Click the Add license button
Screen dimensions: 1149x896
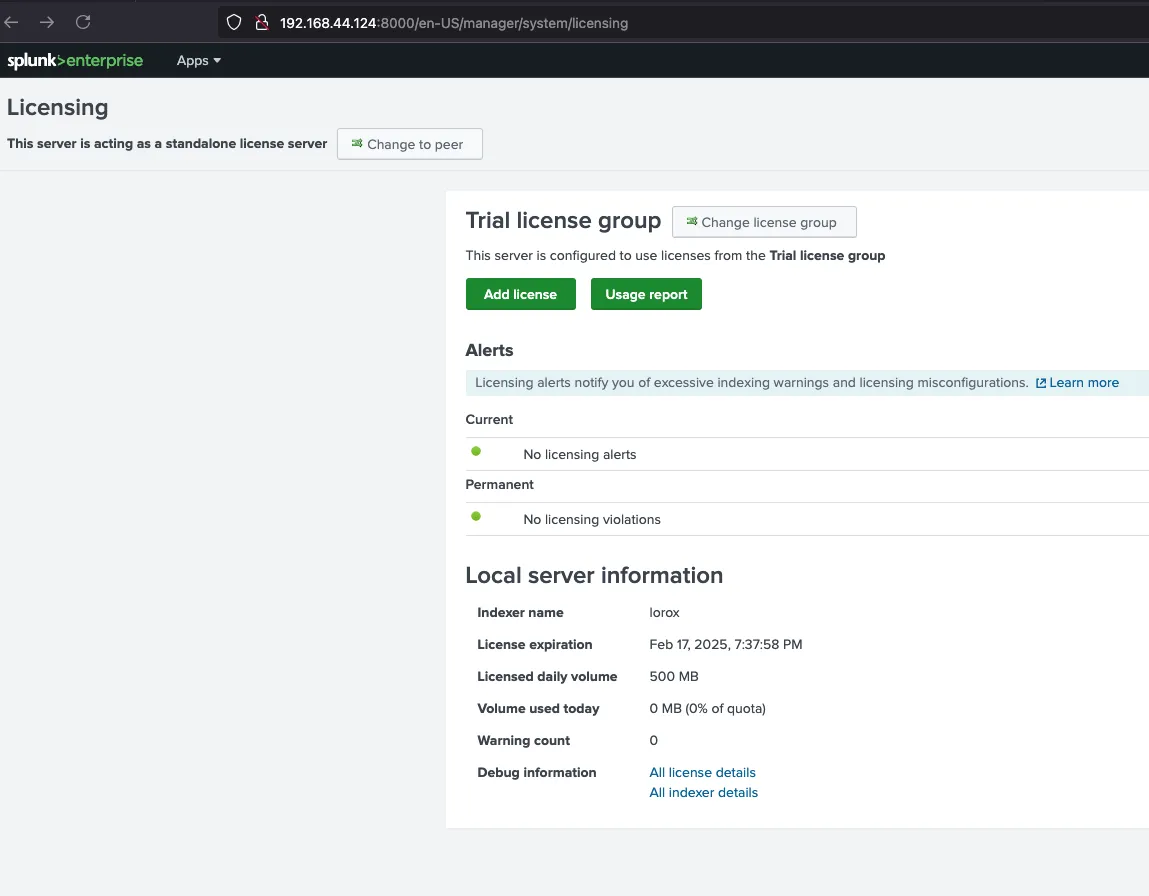click(x=520, y=294)
